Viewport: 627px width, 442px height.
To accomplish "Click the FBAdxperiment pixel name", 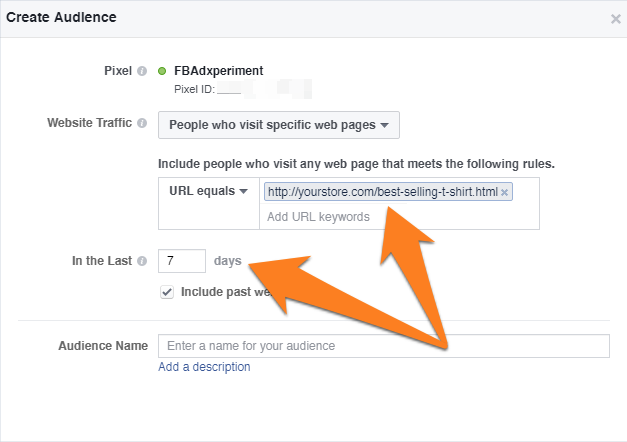I will pyautogui.click(x=218, y=71).
